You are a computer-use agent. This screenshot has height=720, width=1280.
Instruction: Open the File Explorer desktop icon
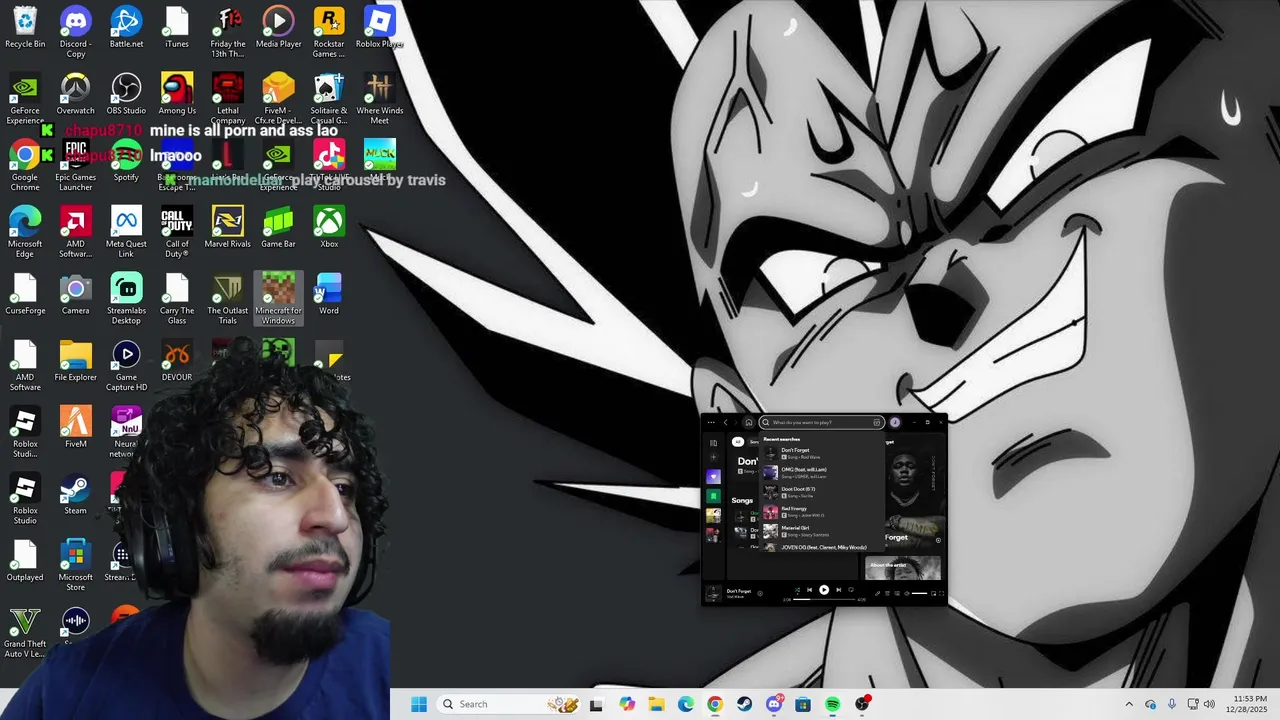[75, 362]
